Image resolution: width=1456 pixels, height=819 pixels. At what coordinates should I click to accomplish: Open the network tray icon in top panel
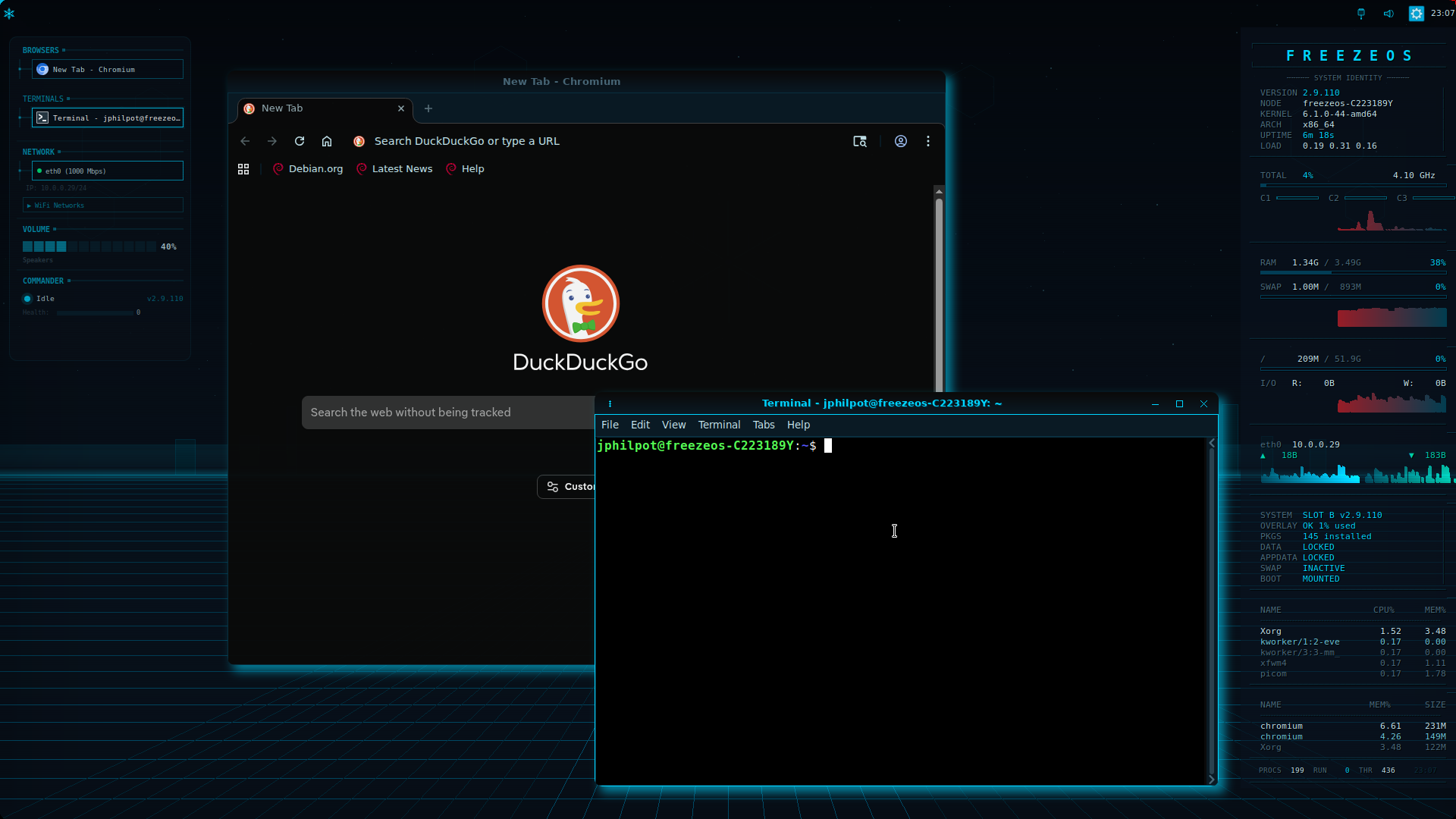[x=1361, y=14]
